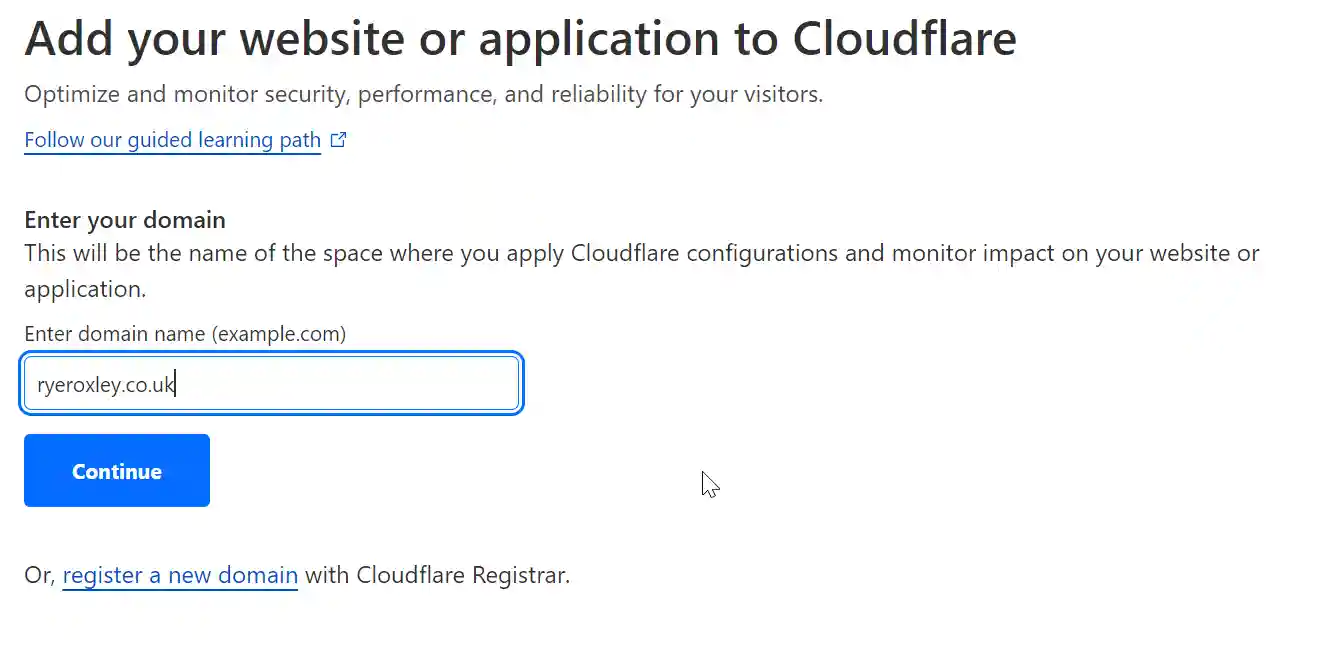This screenshot has width=1344, height=645.
Task: Open Cloudflare Registrar via register a new domain
Action: (180, 575)
